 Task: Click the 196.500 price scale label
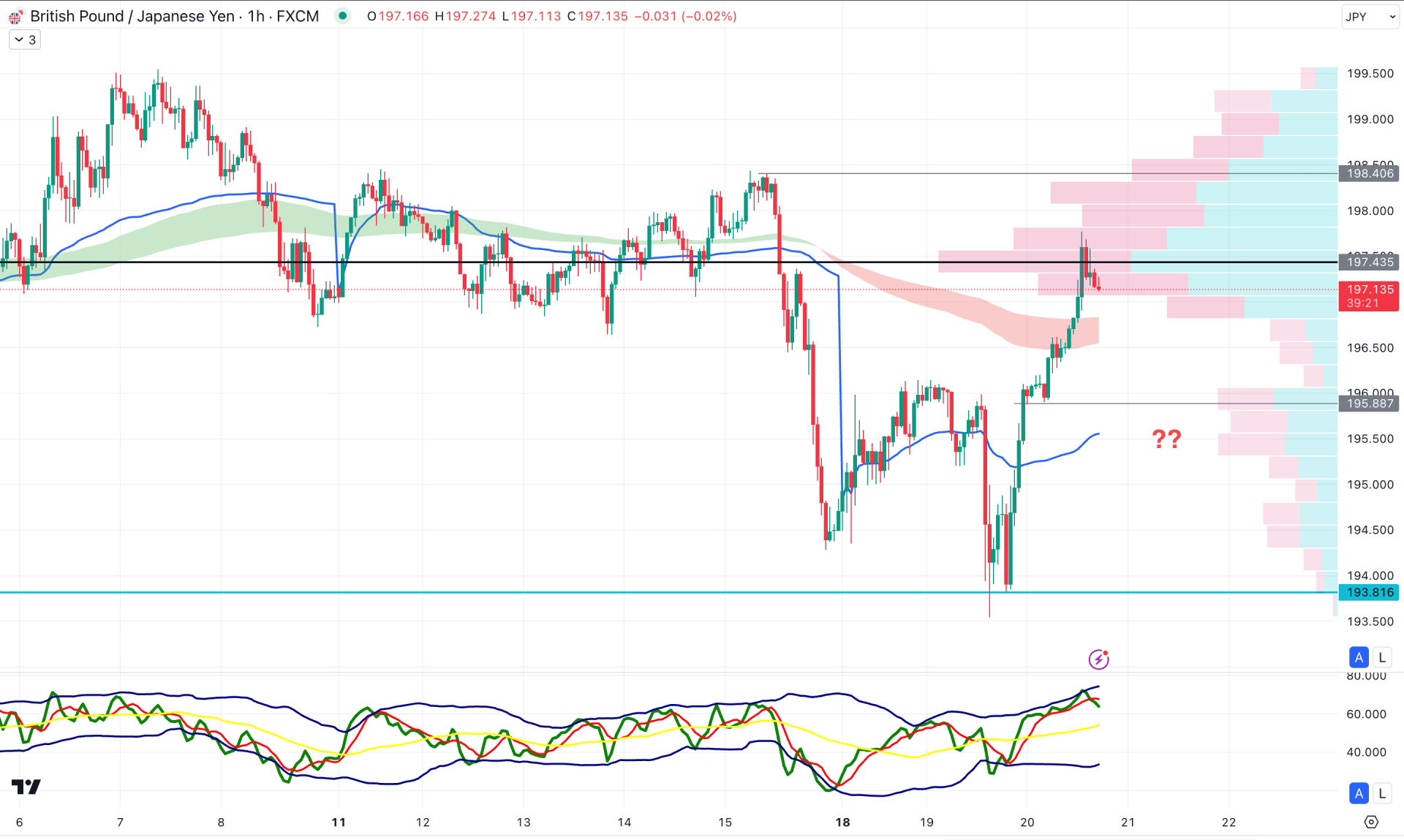pos(1370,347)
